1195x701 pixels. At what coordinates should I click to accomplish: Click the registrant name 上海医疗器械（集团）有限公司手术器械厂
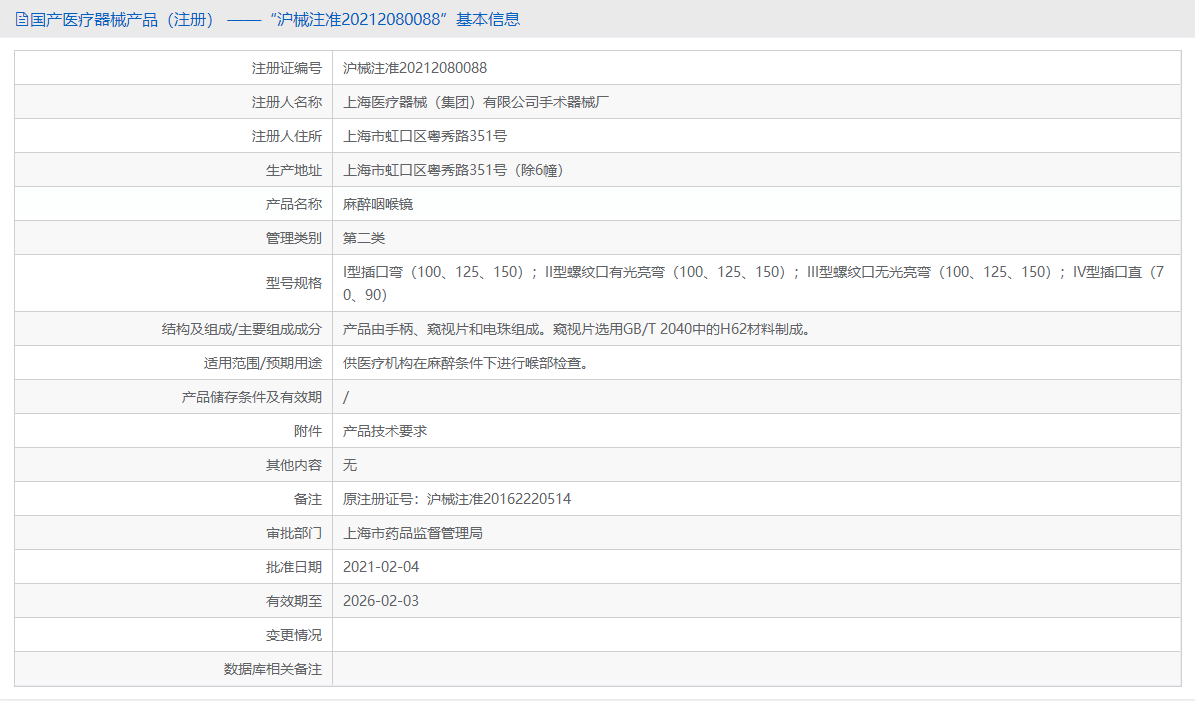click(482, 101)
